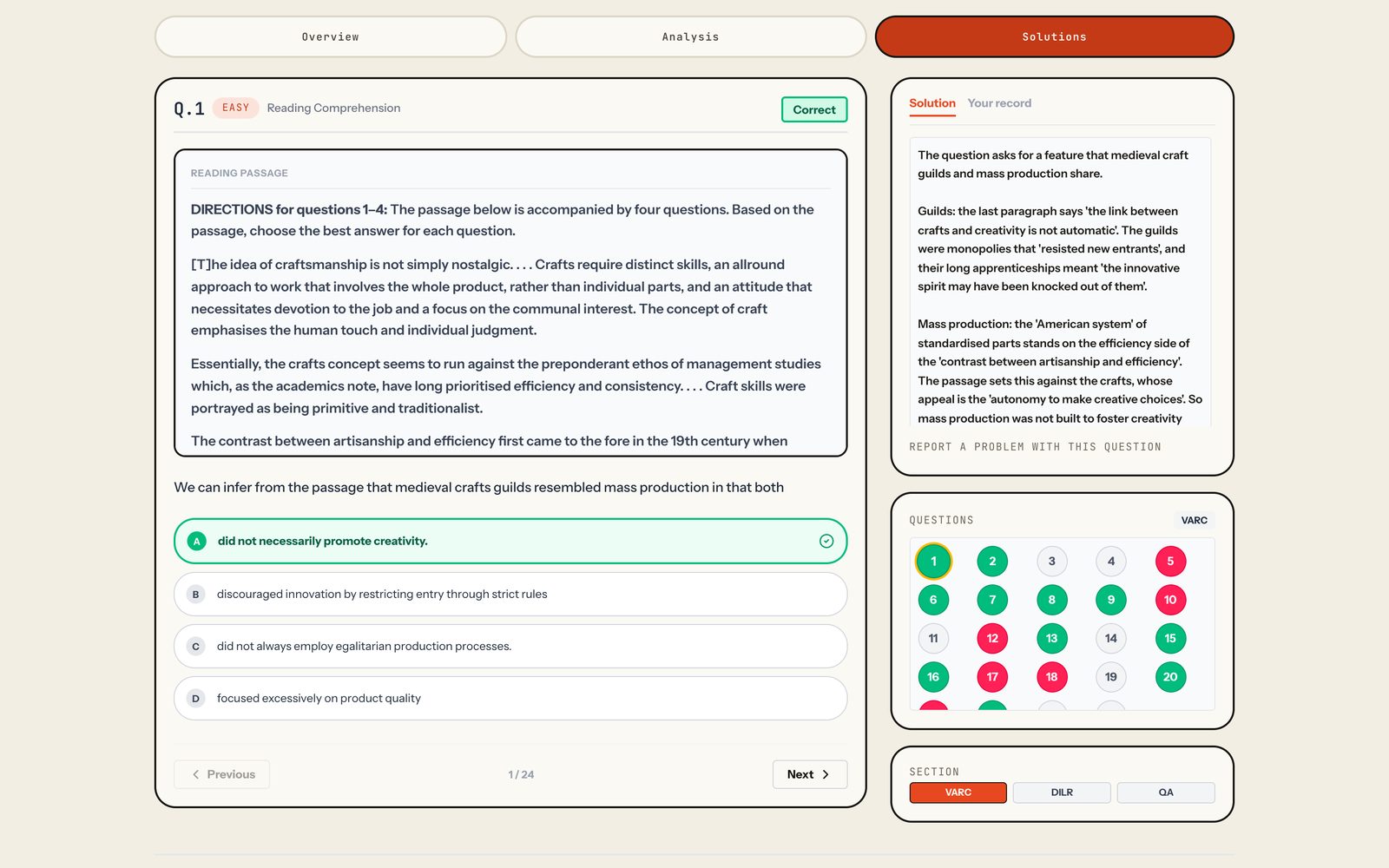Screen dimensions: 1389x868
Task: Jump to question 20 in the grid
Action: (1170, 677)
